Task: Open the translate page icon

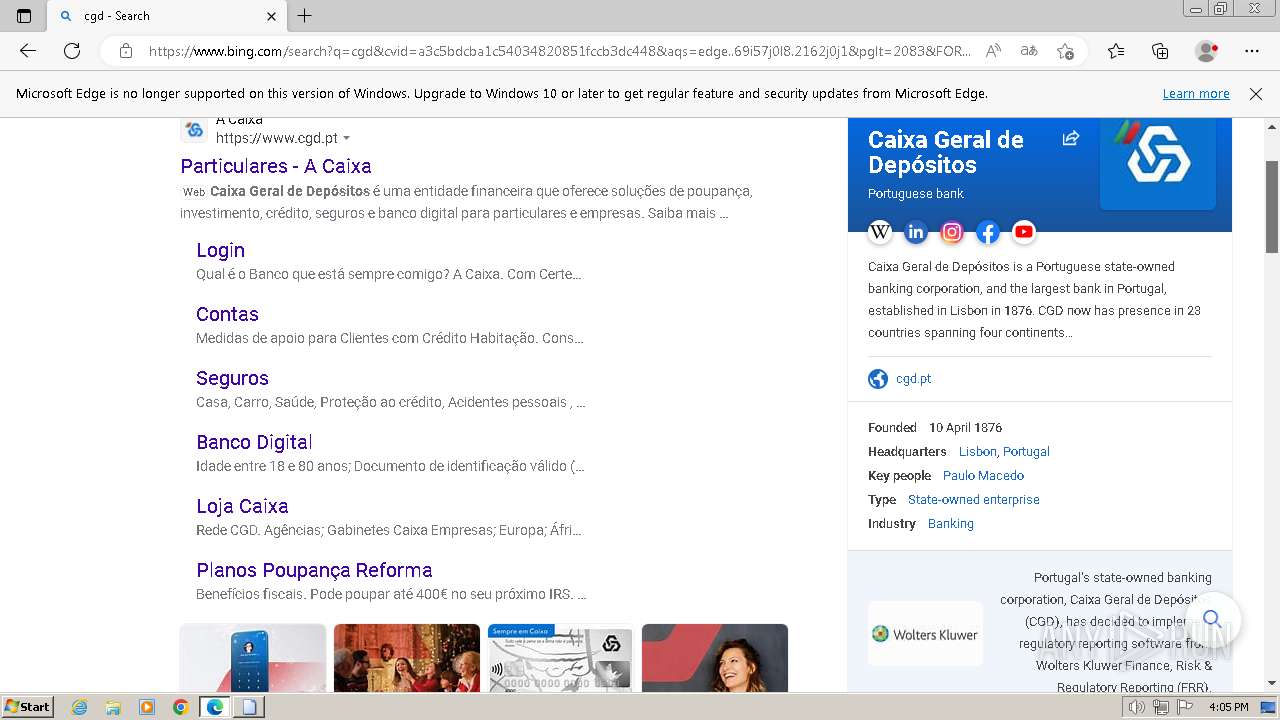Action: tap(1029, 51)
